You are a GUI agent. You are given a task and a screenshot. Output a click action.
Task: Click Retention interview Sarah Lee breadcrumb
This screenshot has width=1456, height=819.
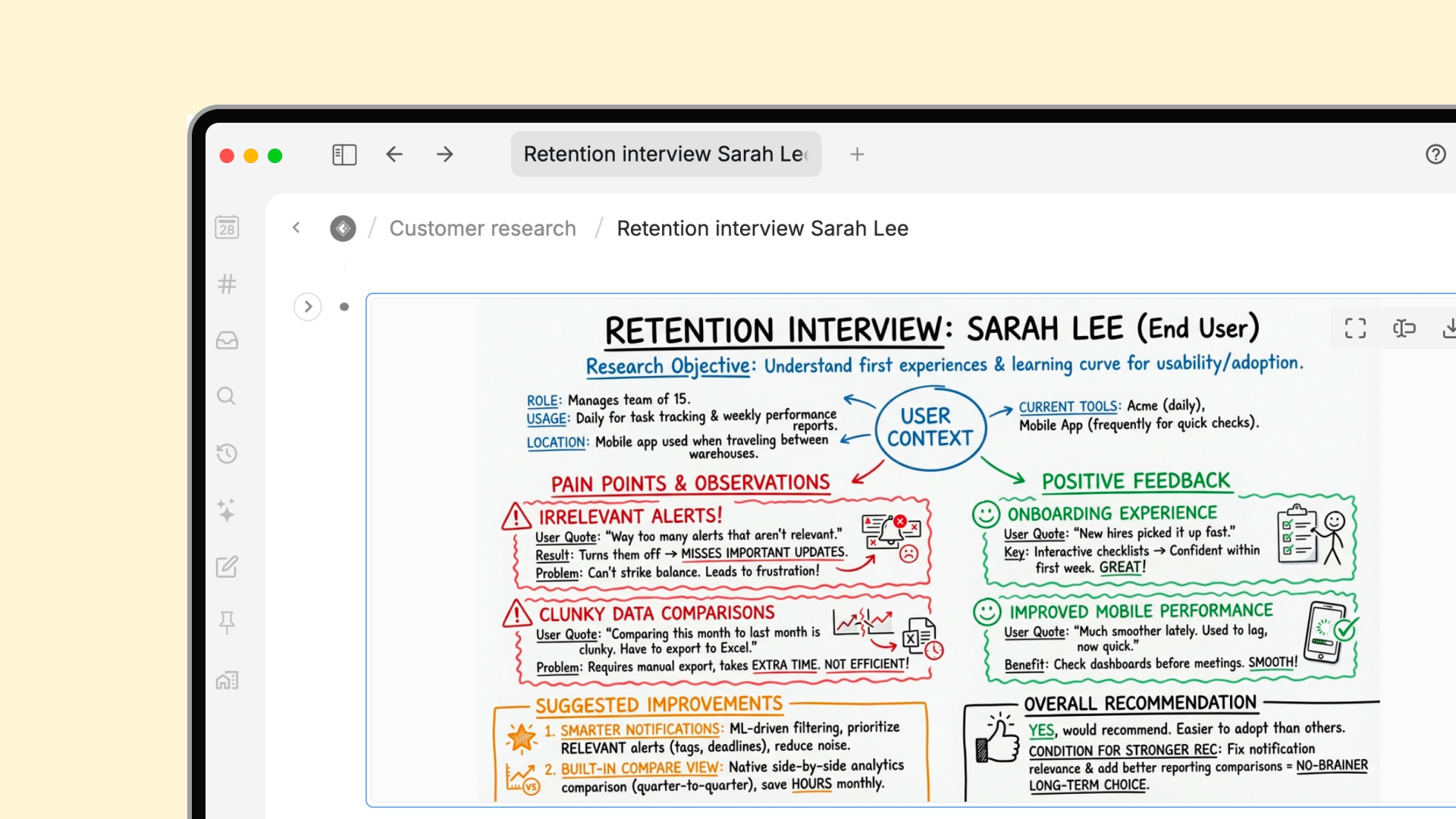point(762,228)
